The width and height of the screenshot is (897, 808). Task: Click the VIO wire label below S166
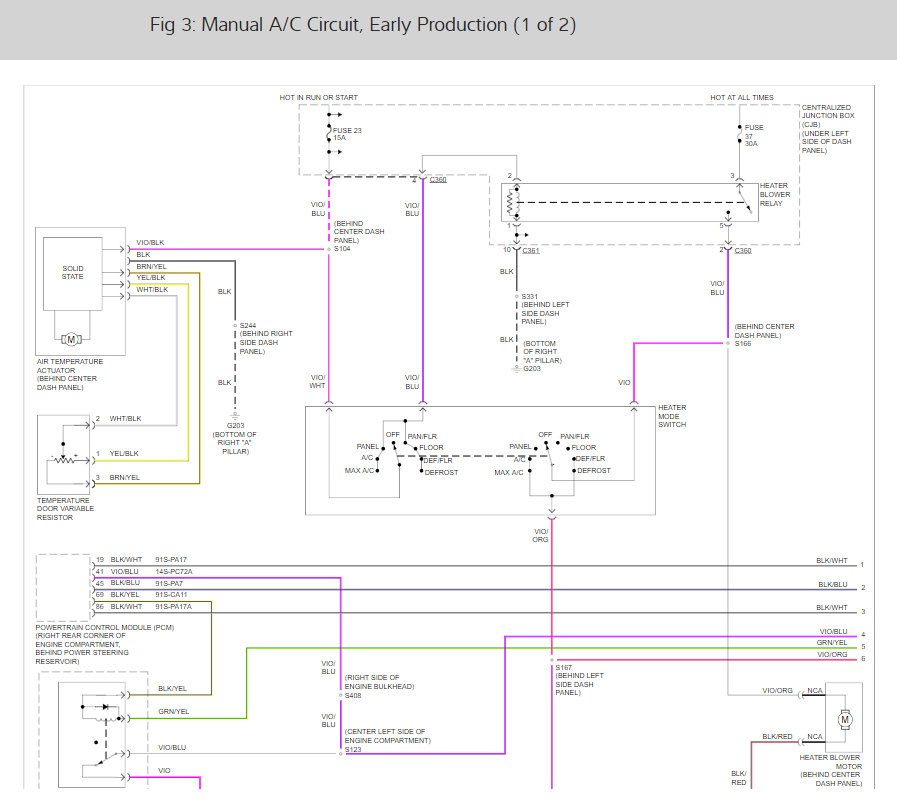point(624,383)
